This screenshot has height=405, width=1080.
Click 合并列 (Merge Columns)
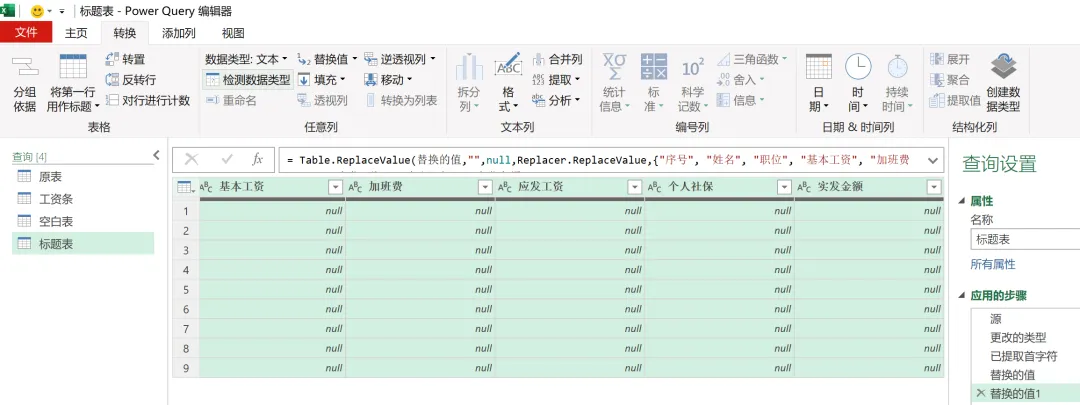pyautogui.click(x=557, y=59)
